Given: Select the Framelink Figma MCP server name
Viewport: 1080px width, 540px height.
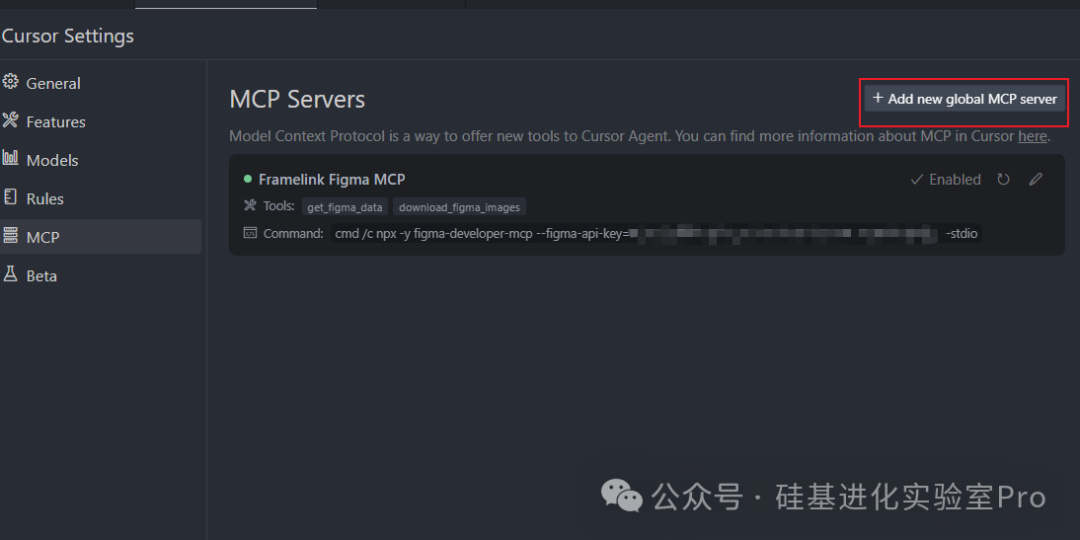Looking at the screenshot, I should 331,180.
